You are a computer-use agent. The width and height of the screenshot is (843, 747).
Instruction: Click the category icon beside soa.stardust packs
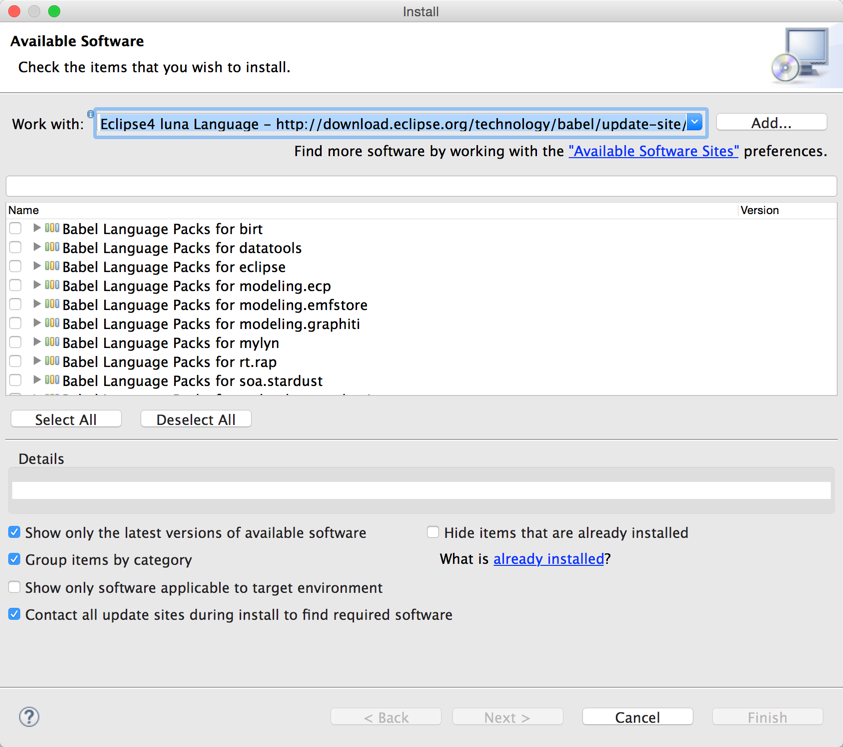coord(52,380)
